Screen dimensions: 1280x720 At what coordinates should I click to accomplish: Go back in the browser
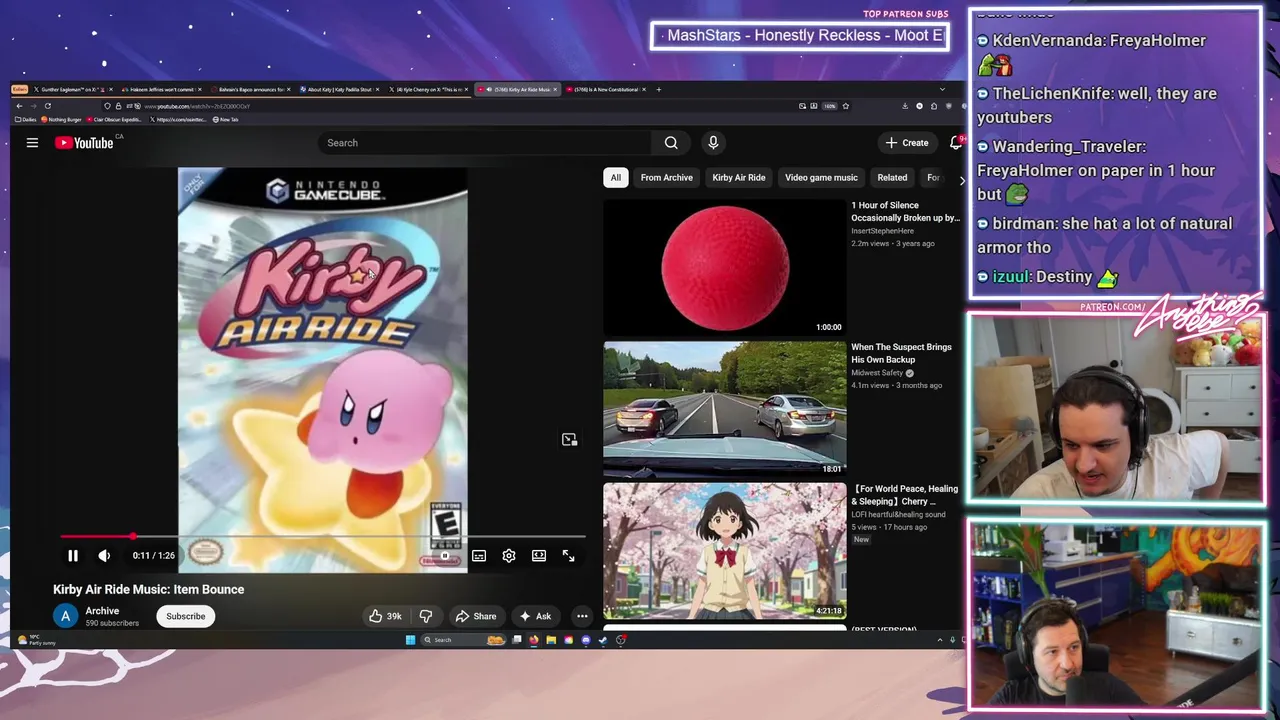tap(19, 106)
